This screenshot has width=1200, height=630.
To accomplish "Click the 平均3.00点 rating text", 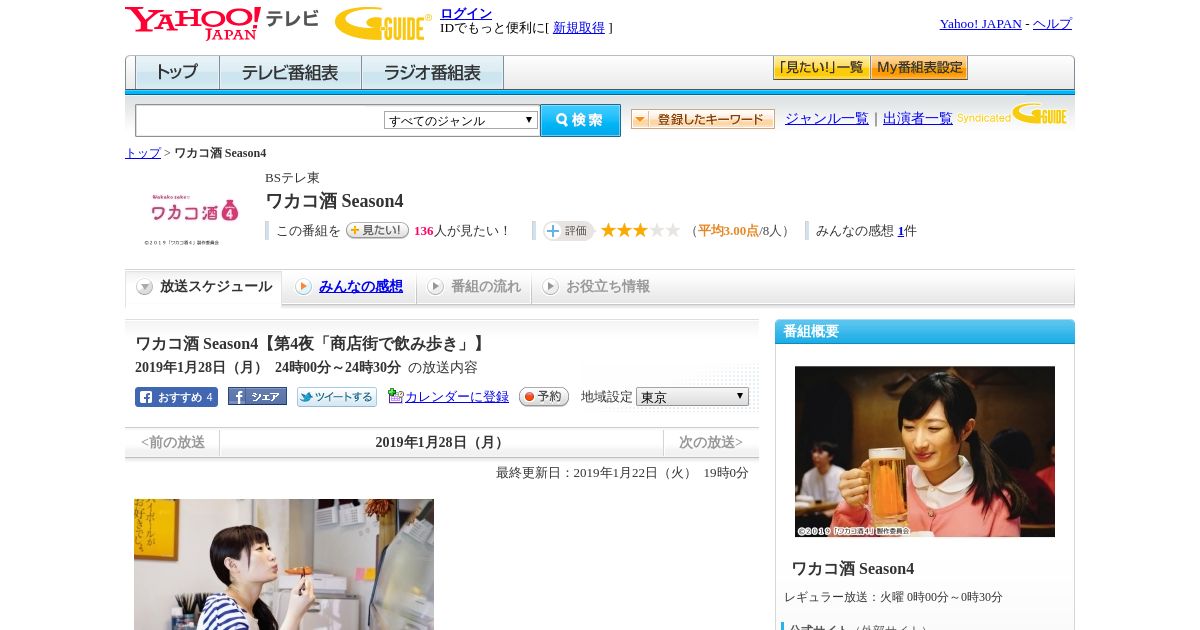I will click(x=728, y=231).
